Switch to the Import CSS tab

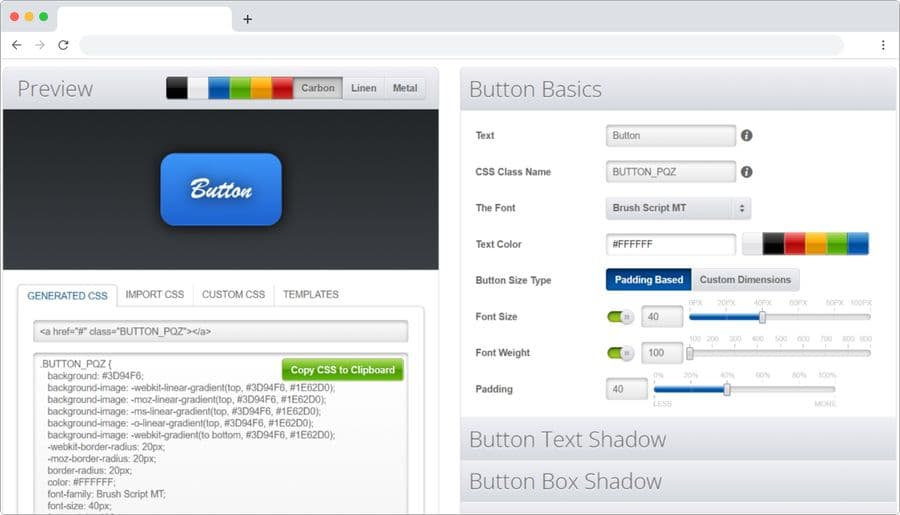coord(155,295)
